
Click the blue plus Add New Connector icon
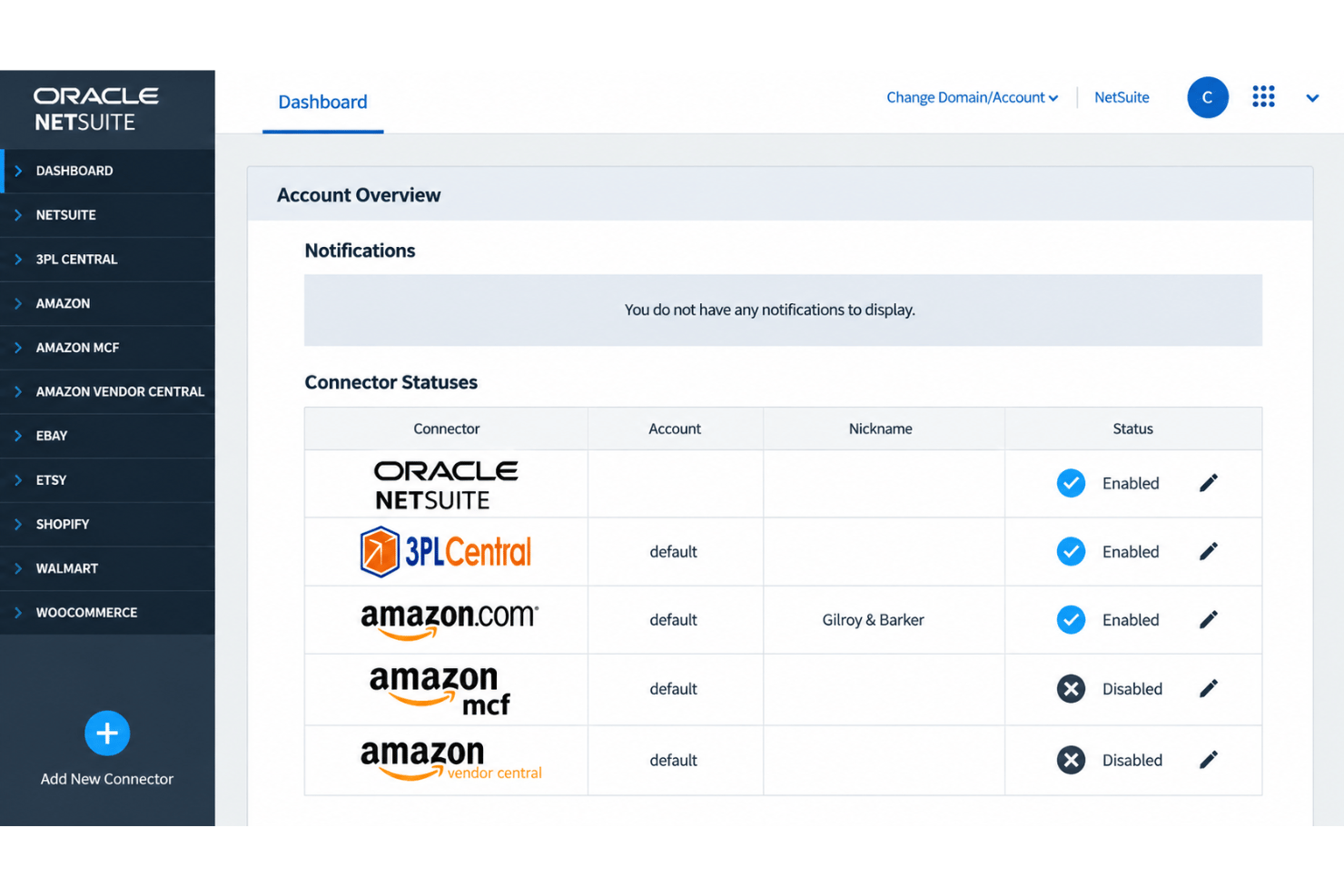107,734
